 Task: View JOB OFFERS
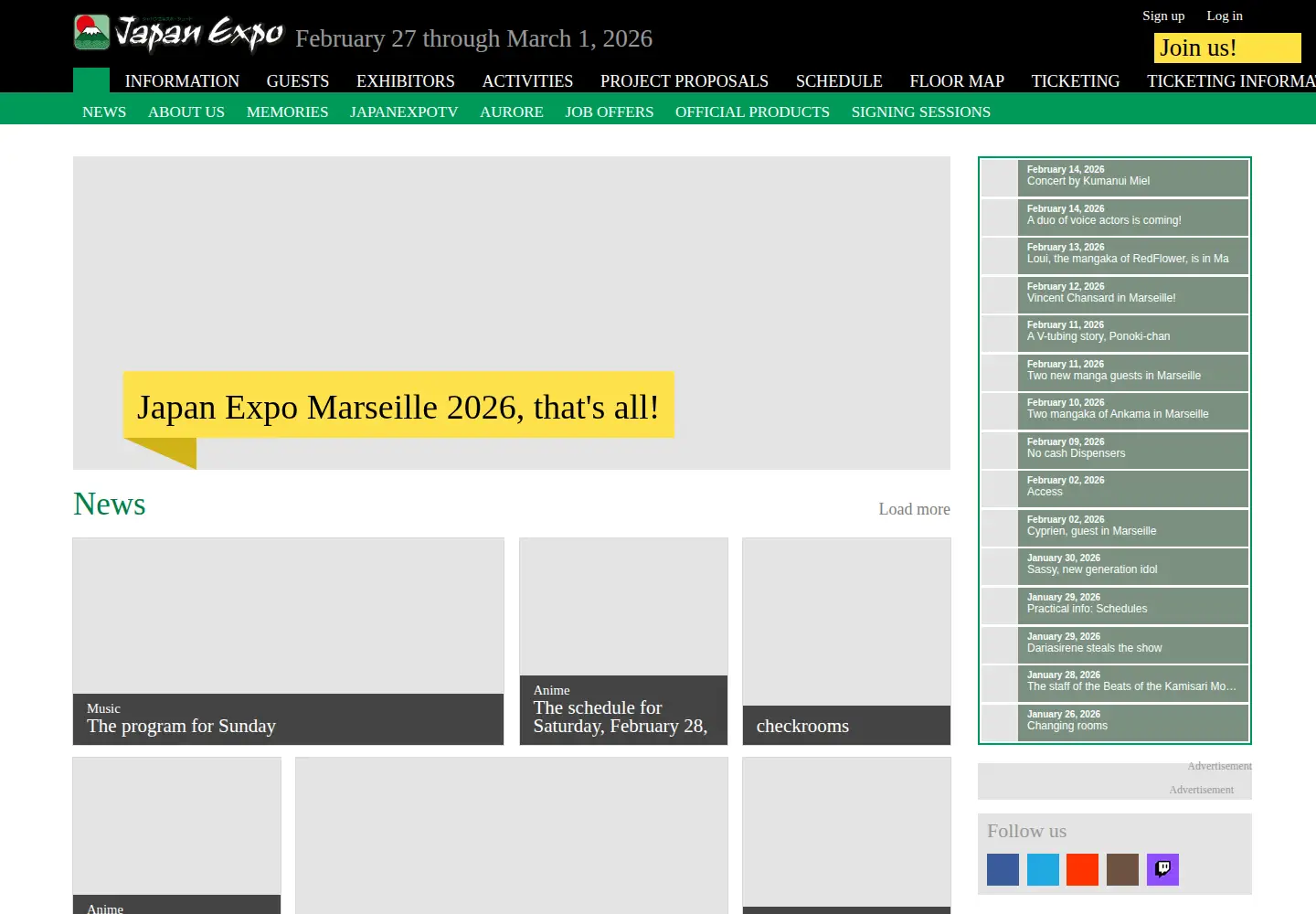pos(610,112)
